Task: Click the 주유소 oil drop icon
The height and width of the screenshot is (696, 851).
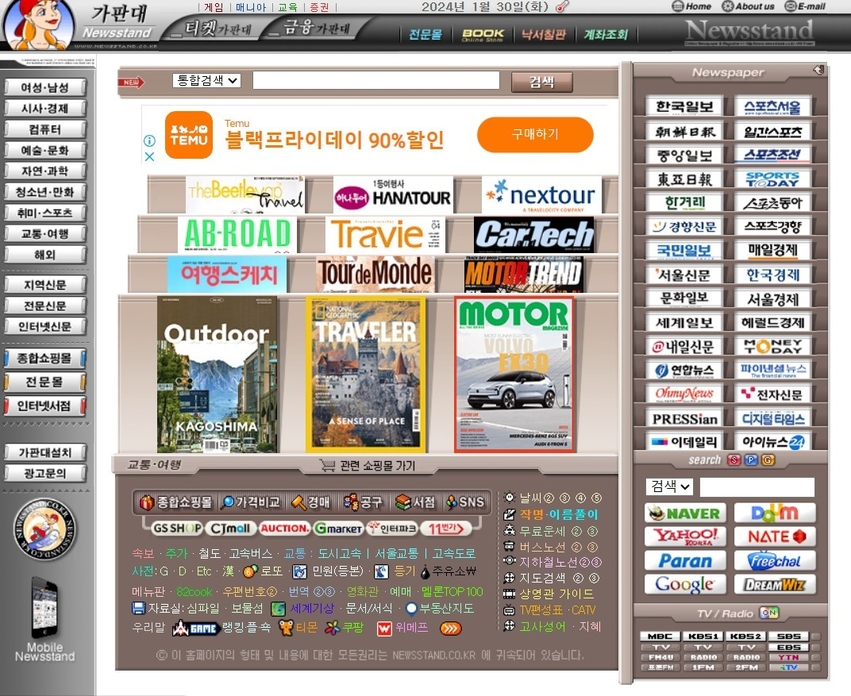Action: pos(425,572)
